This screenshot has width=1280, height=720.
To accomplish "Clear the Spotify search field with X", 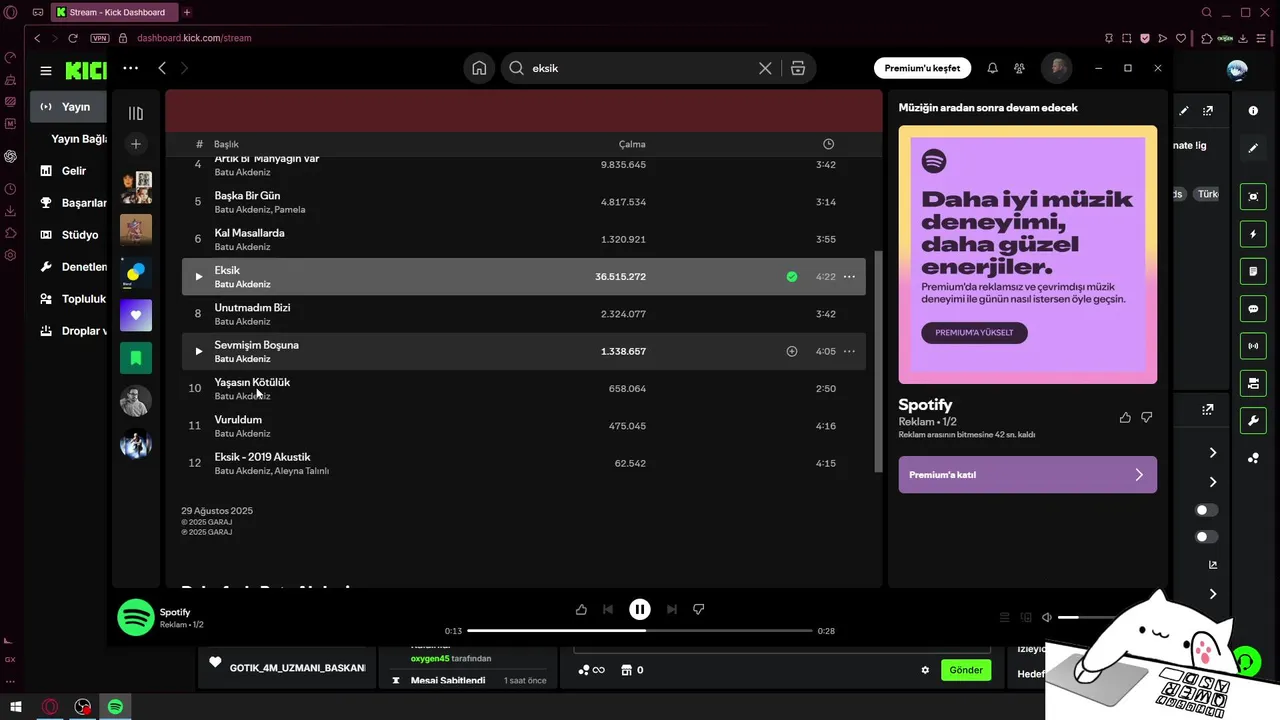I will coord(765,68).
